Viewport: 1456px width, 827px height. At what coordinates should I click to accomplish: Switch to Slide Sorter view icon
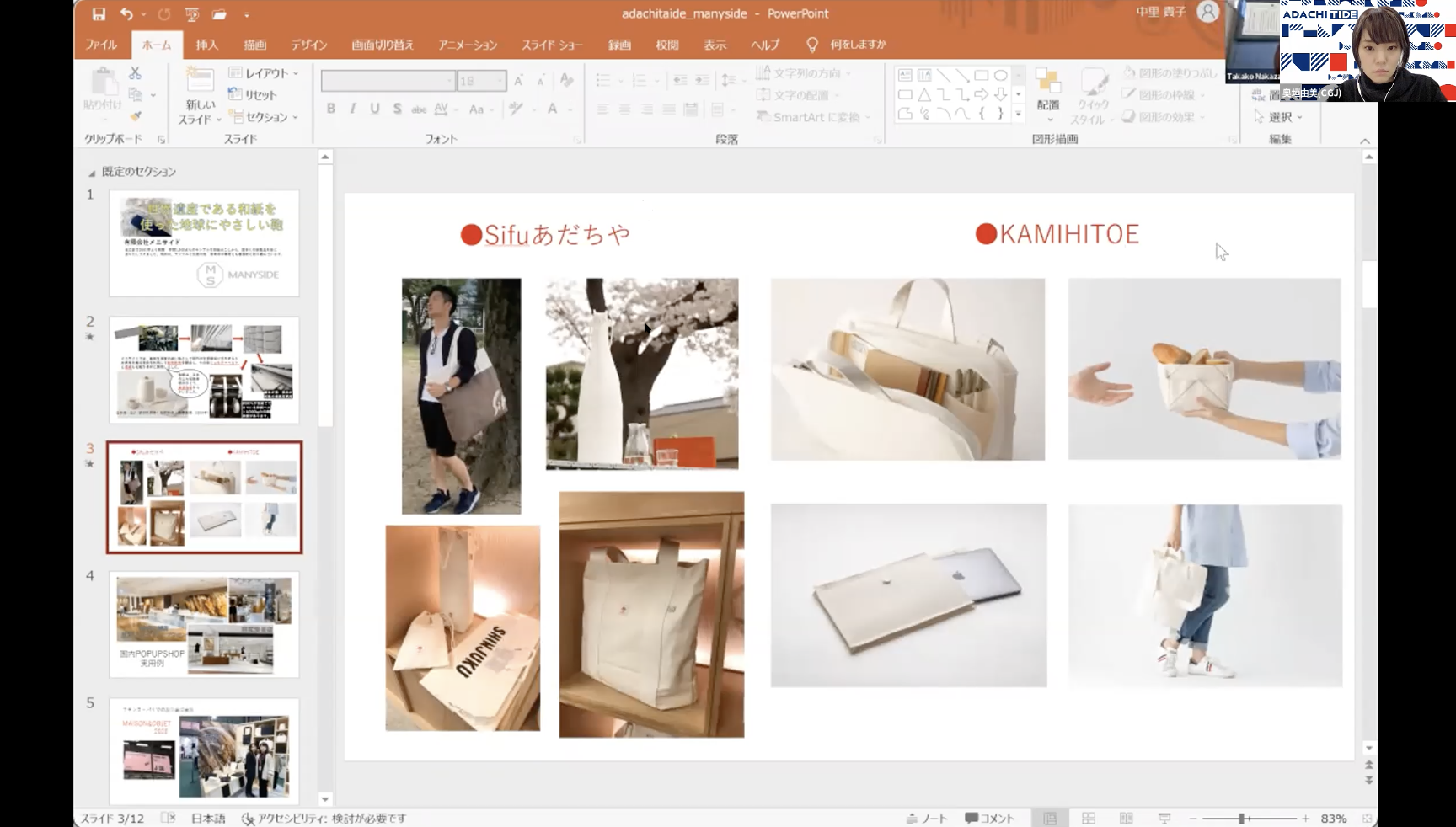tap(1089, 819)
